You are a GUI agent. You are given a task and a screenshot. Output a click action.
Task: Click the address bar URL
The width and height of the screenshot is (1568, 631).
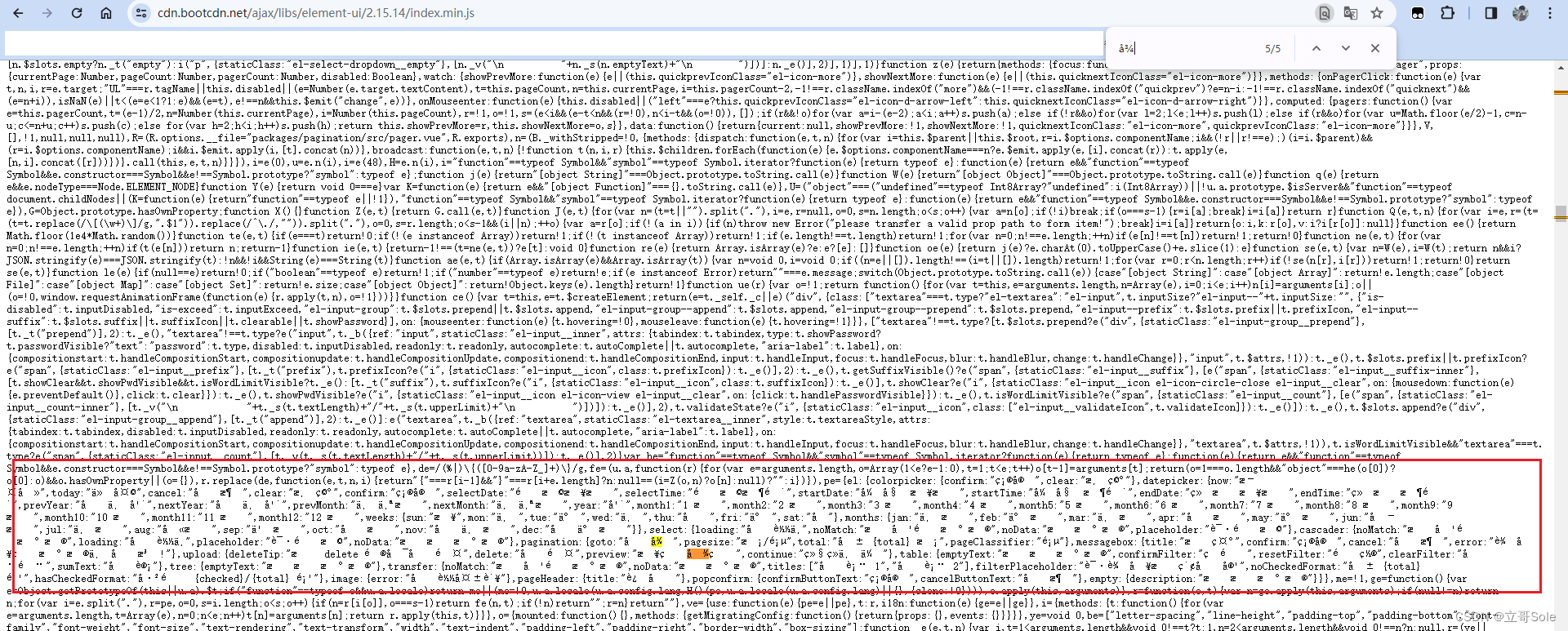[x=315, y=13]
